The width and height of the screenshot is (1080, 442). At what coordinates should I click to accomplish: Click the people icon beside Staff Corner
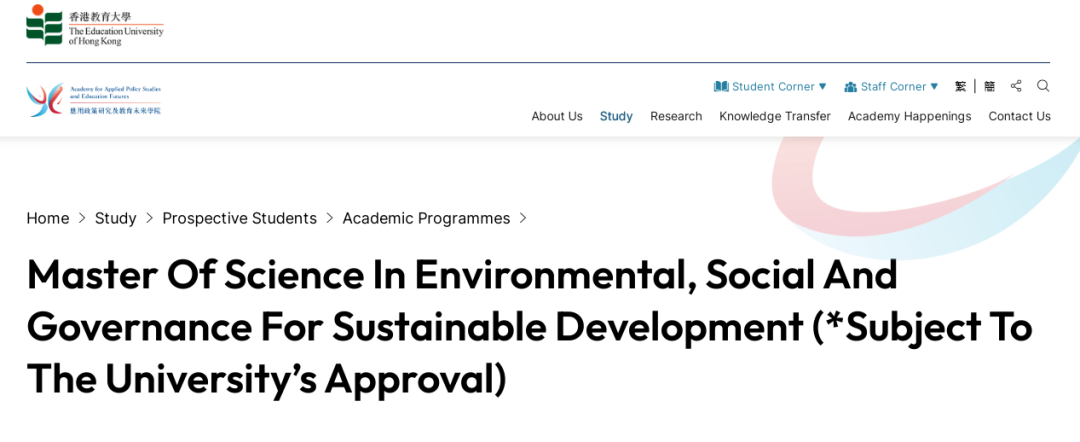click(x=851, y=86)
